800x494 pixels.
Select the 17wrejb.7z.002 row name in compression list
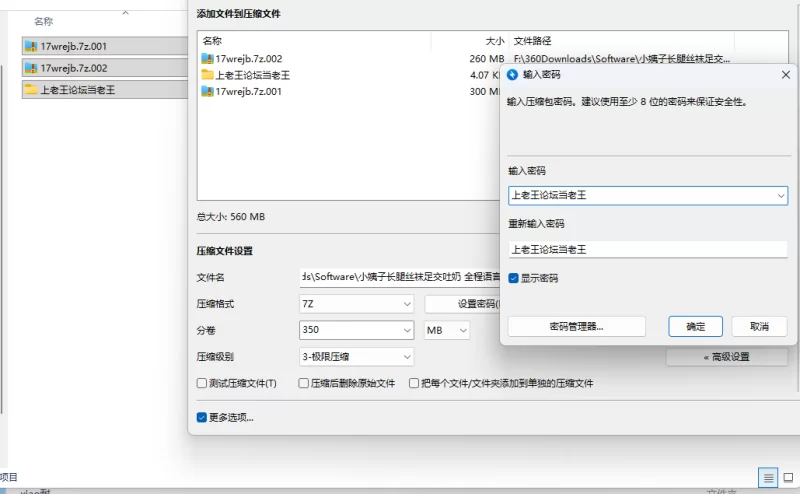pos(248,59)
